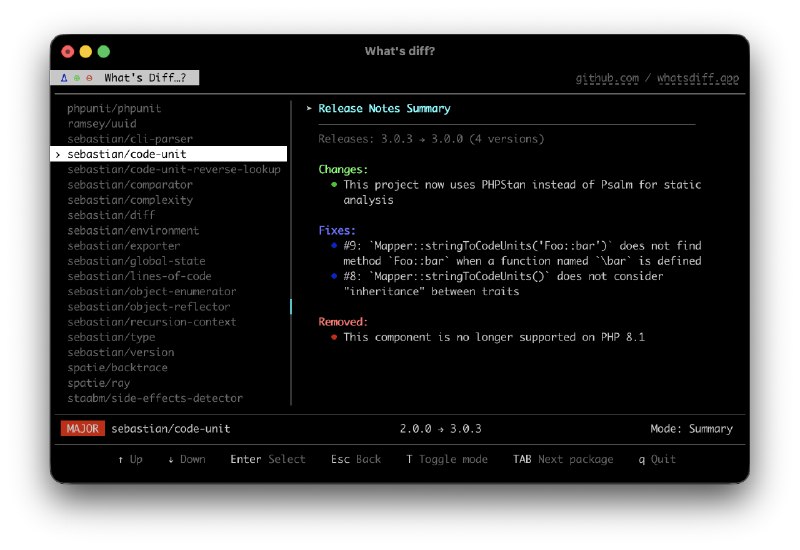Click the red bullet beside the PHP 8.1 removal
Viewport: 800px width, 550px height.
[x=334, y=337]
